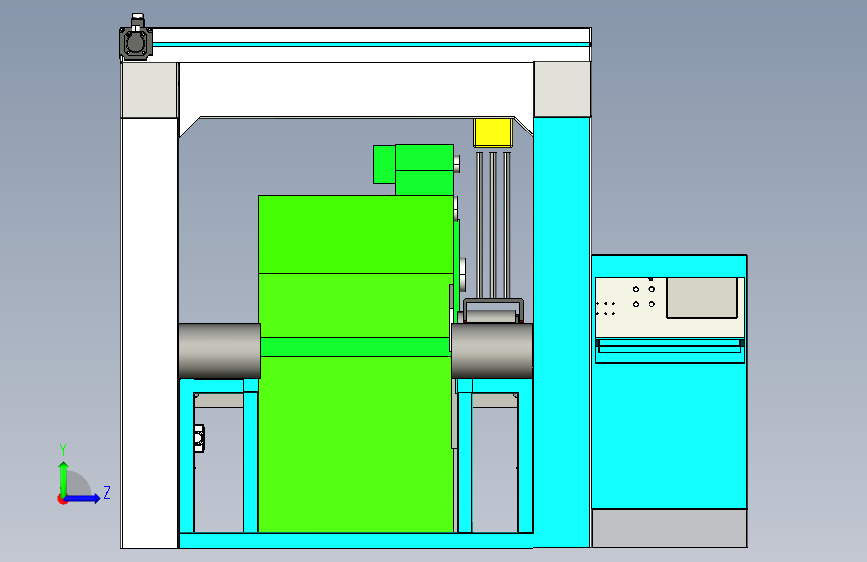The width and height of the screenshot is (867, 562).
Task: Select the gray cylinder on the left side
Action: click(x=220, y=351)
